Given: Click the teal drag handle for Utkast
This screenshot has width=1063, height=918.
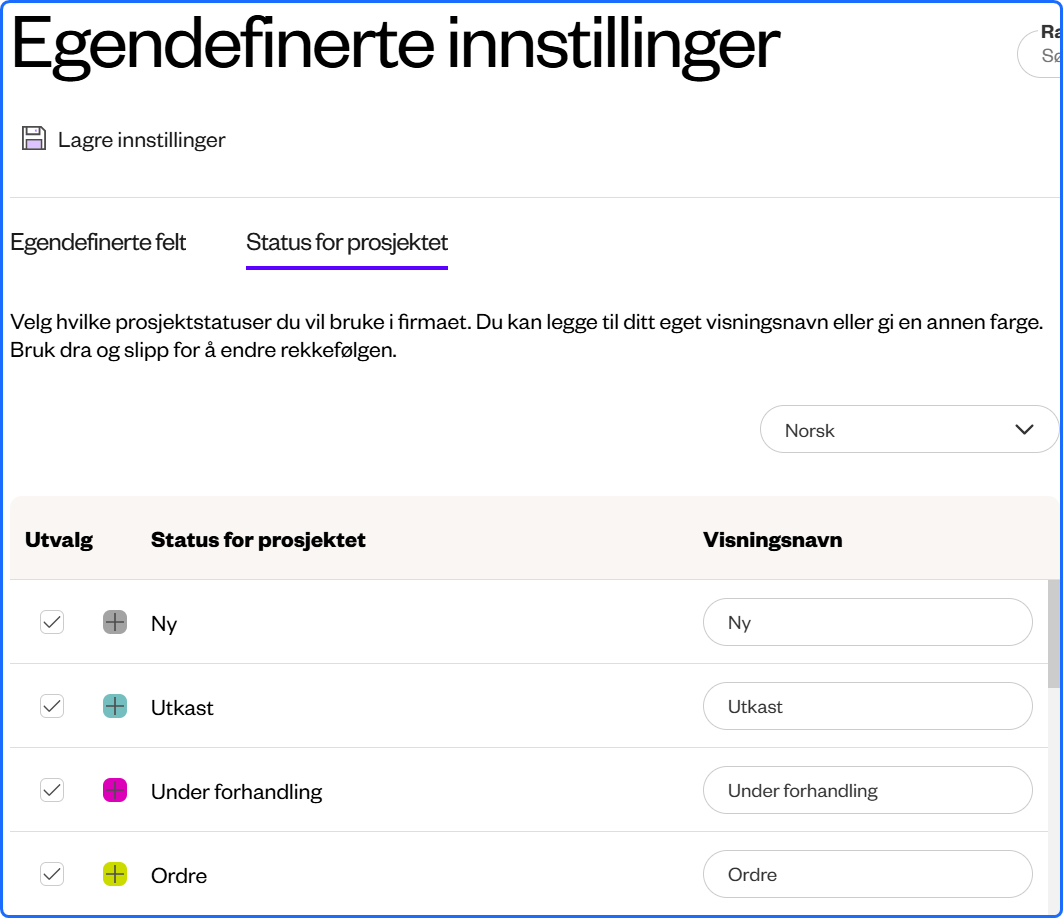Looking at the screenshot, I should click(115, 706).
